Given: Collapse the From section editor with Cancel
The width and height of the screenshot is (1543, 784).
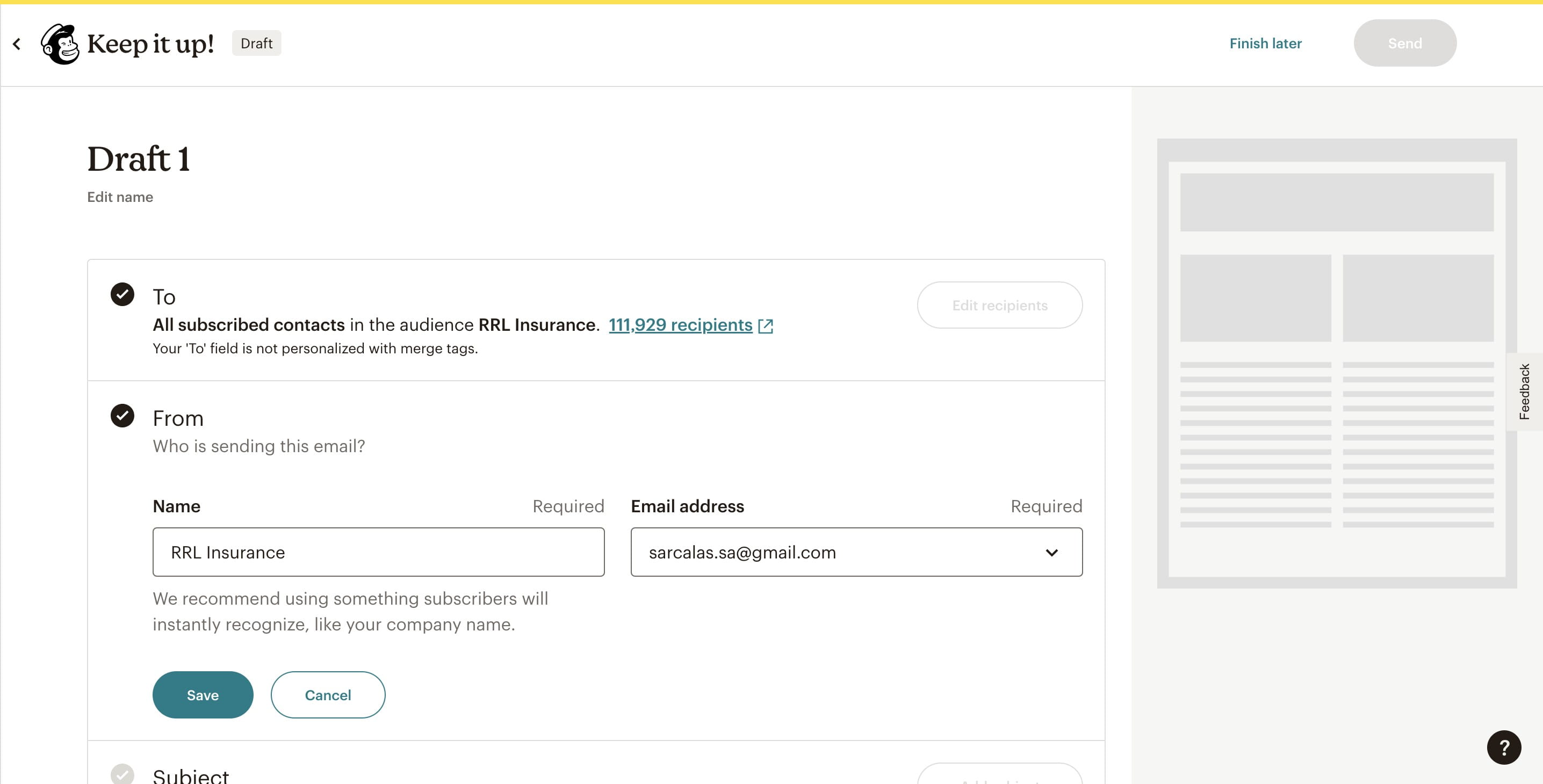Looking at the screenshot, I should [328, 694].
